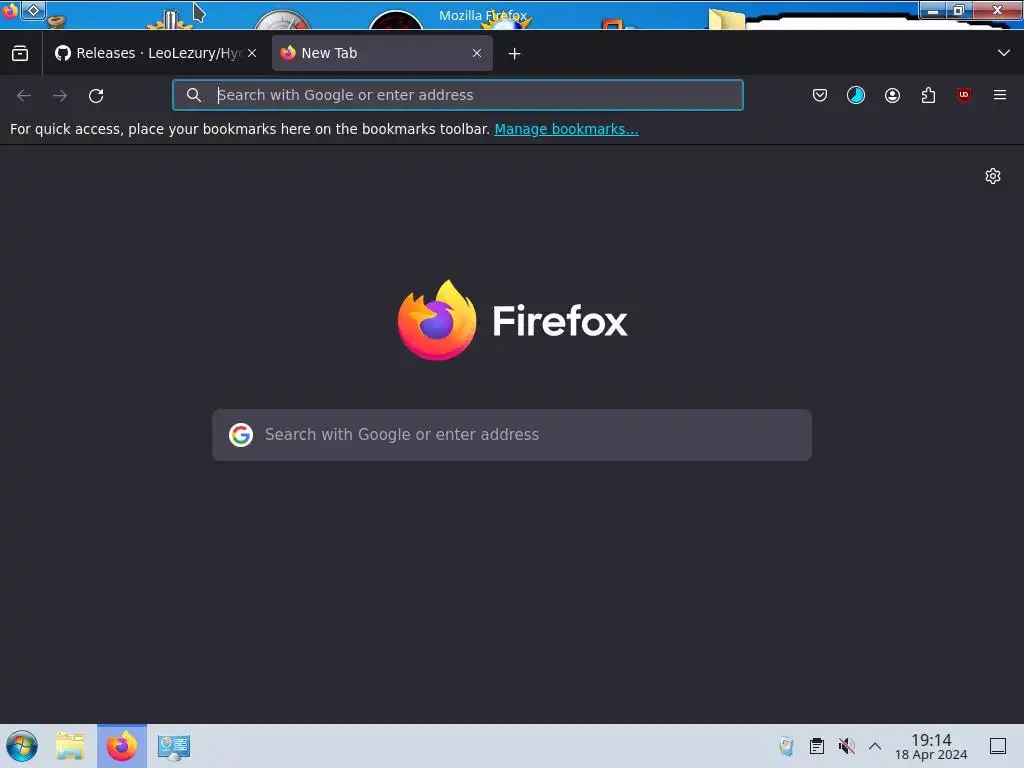
Task: Toggle the muted volume tray icon
Action: click(x=846, y=746)
